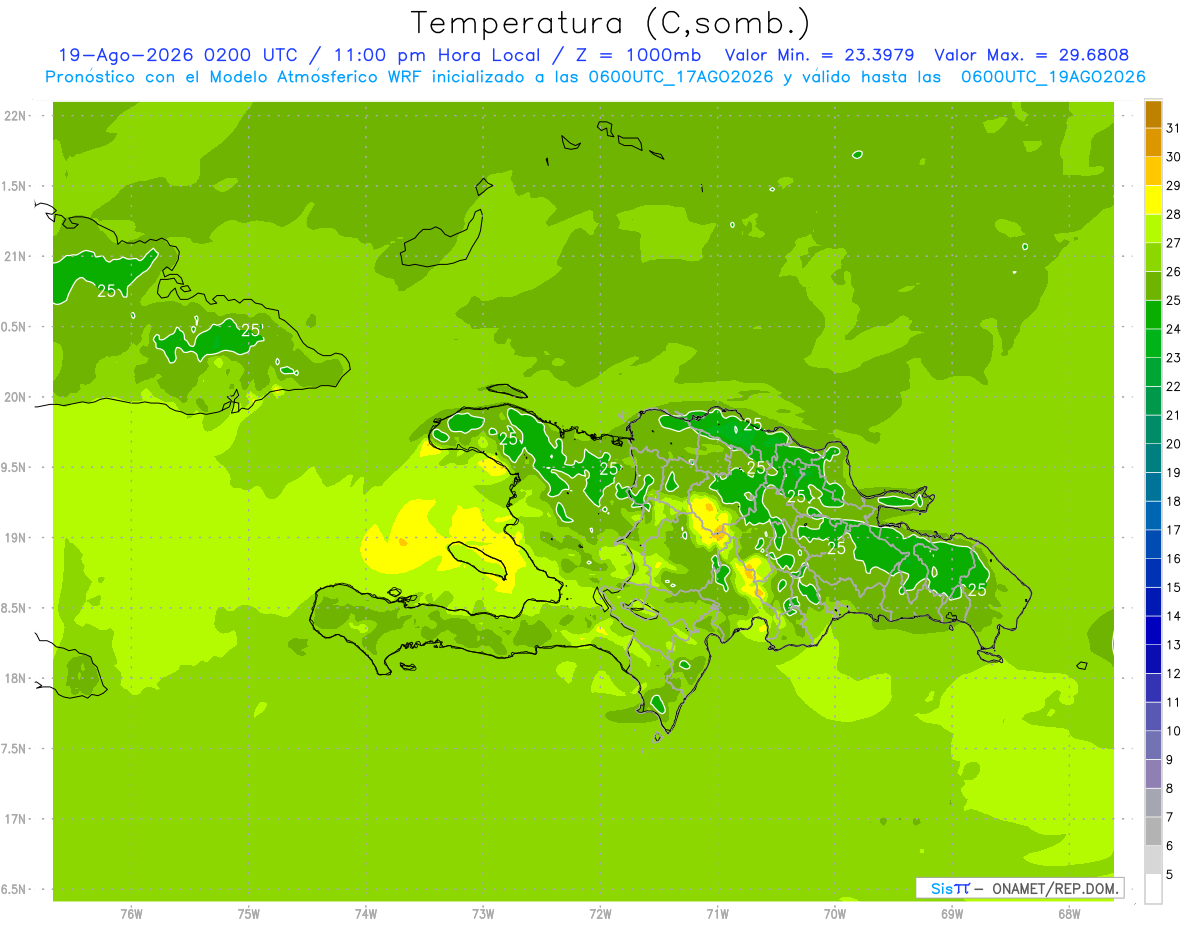The width and height of the screenshot is (1200, 927).
Task: Click the "76W" longitude axis label
Action: [131, 914]
